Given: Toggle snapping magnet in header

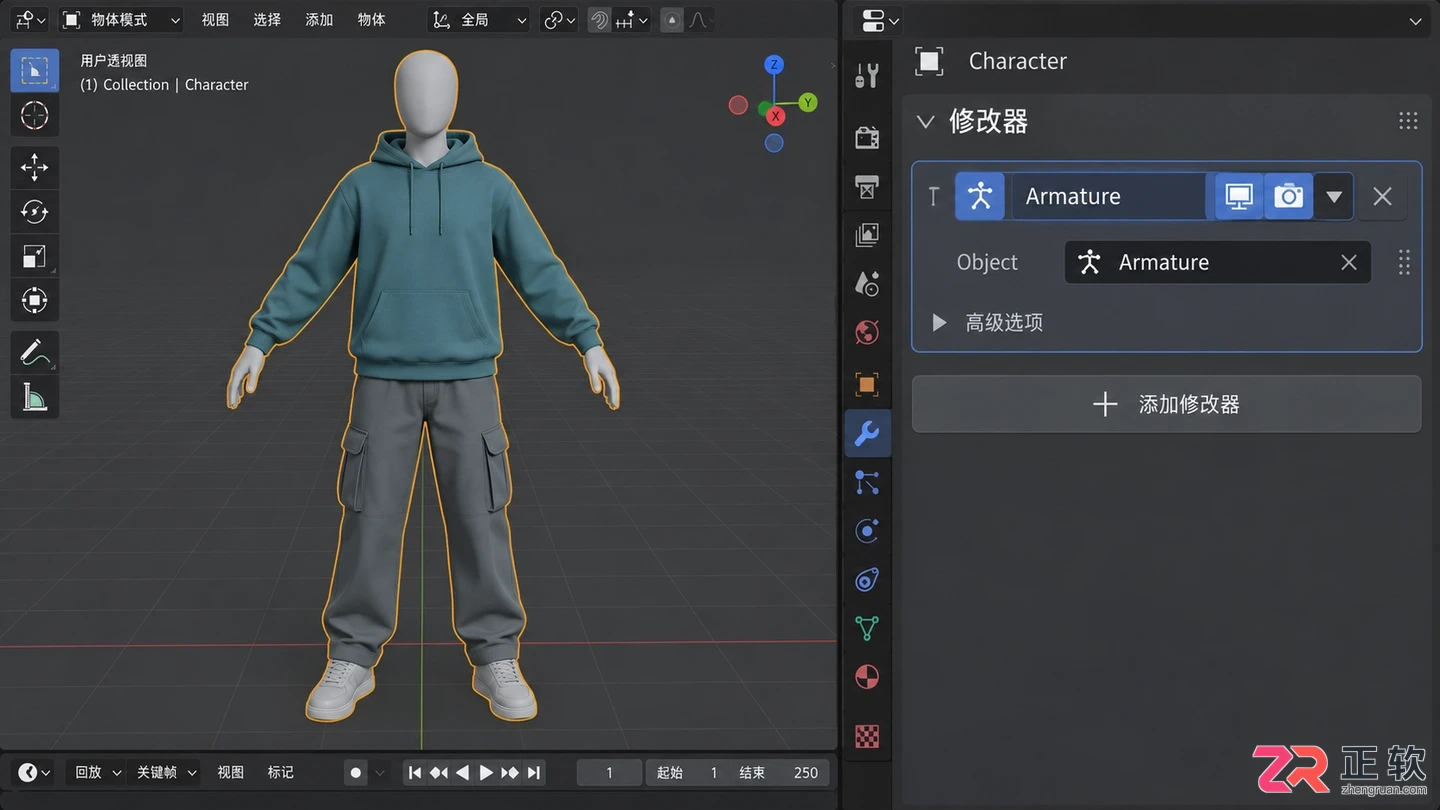Looking at the screenshot, I should pyautogui.click(x=599, y=20).
